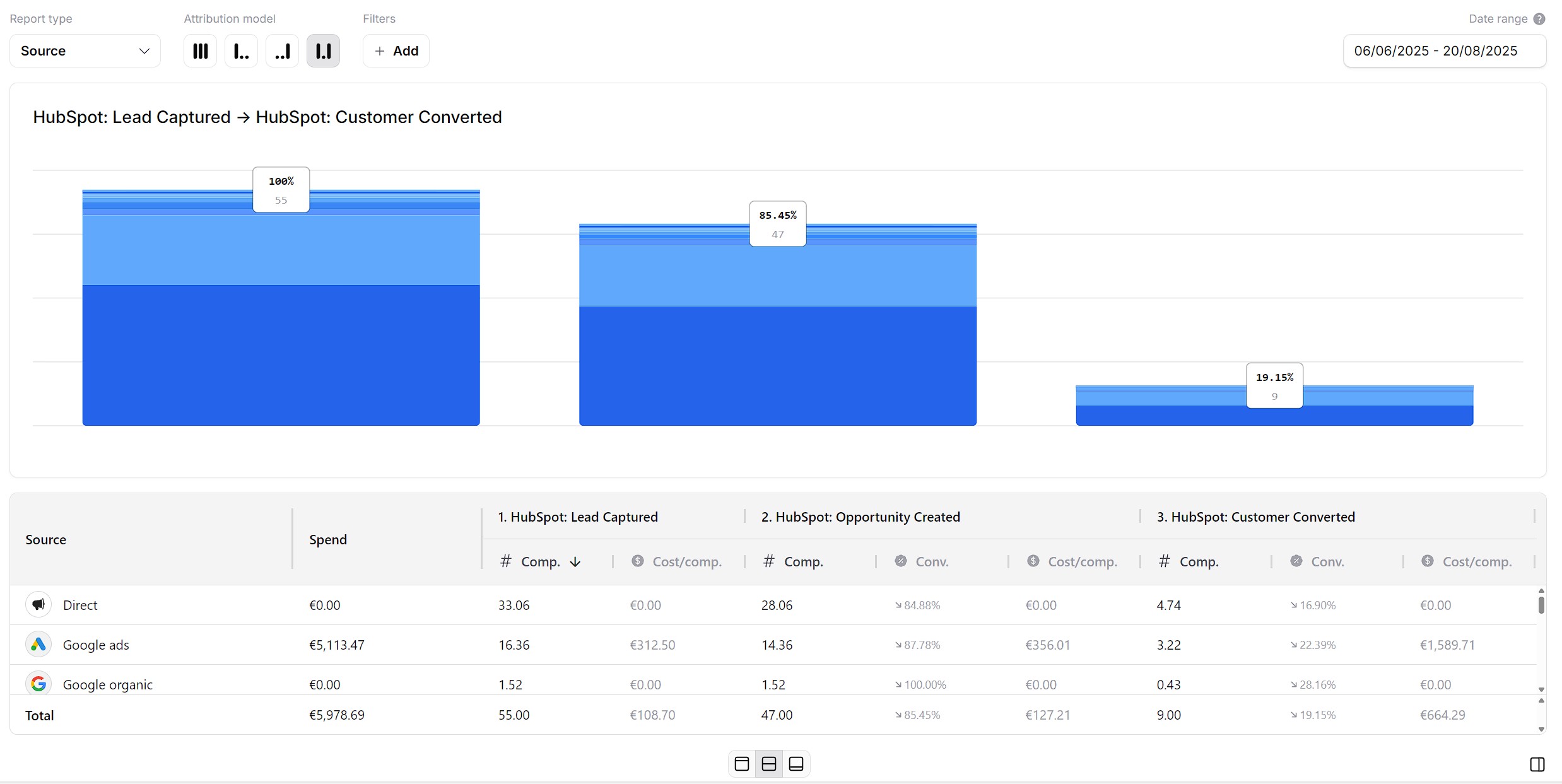This screenshot has width=1562, height=784.
Task: Click the dark blue Lead Captured bar segment
Action: click(281, 354)
